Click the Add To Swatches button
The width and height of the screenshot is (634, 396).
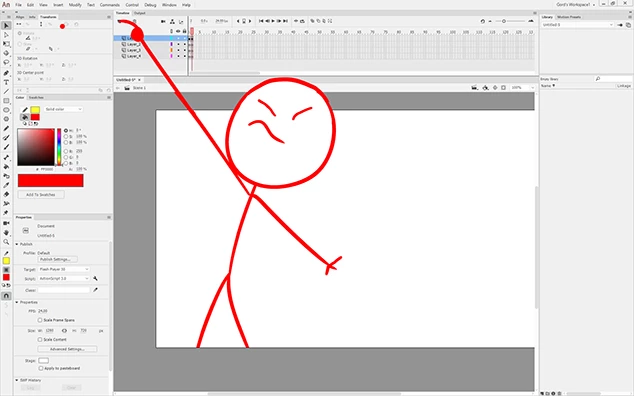click(41, 195)
